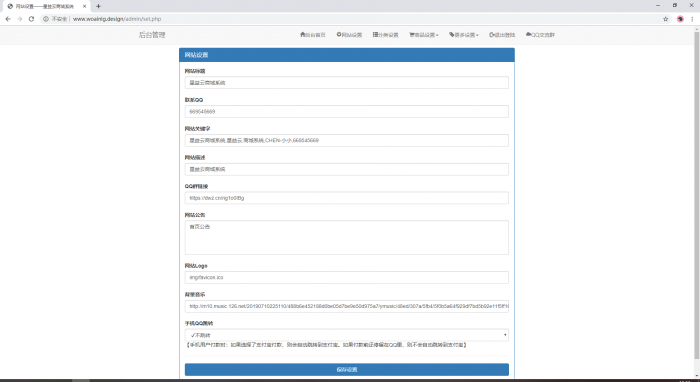Open 分类设置 list icon in navbar

click(375, 34)
